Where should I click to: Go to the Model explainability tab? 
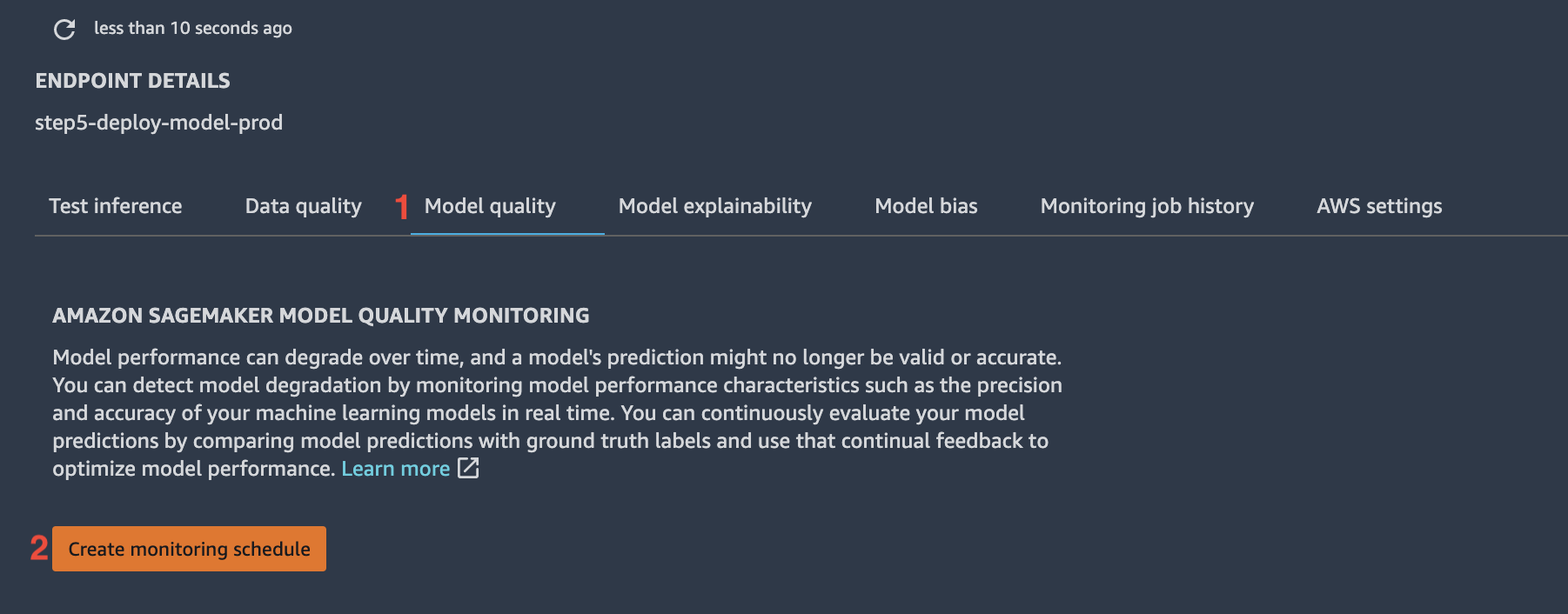point(715,206)
